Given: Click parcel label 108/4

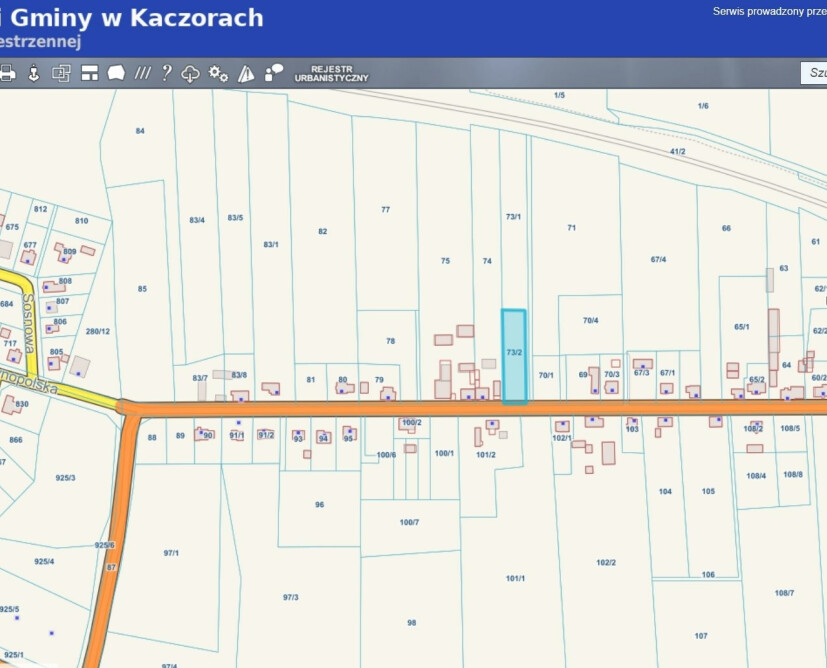Looking at the screenshot, I should pos(756,476).
